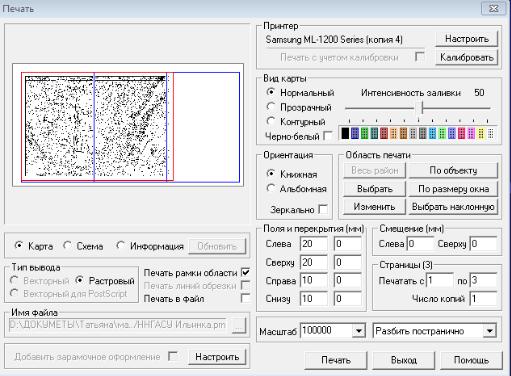
Task: Pick the black fill swatch
Action: click(x=345, y=134)
